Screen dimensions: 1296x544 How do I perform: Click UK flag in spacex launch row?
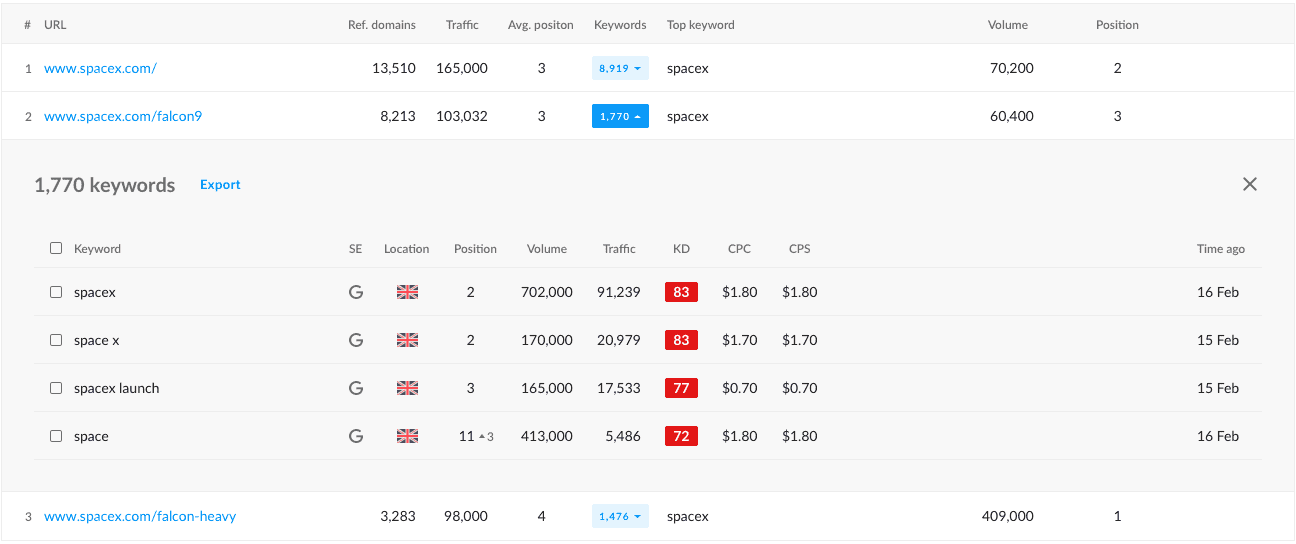[x=407, y=388]
